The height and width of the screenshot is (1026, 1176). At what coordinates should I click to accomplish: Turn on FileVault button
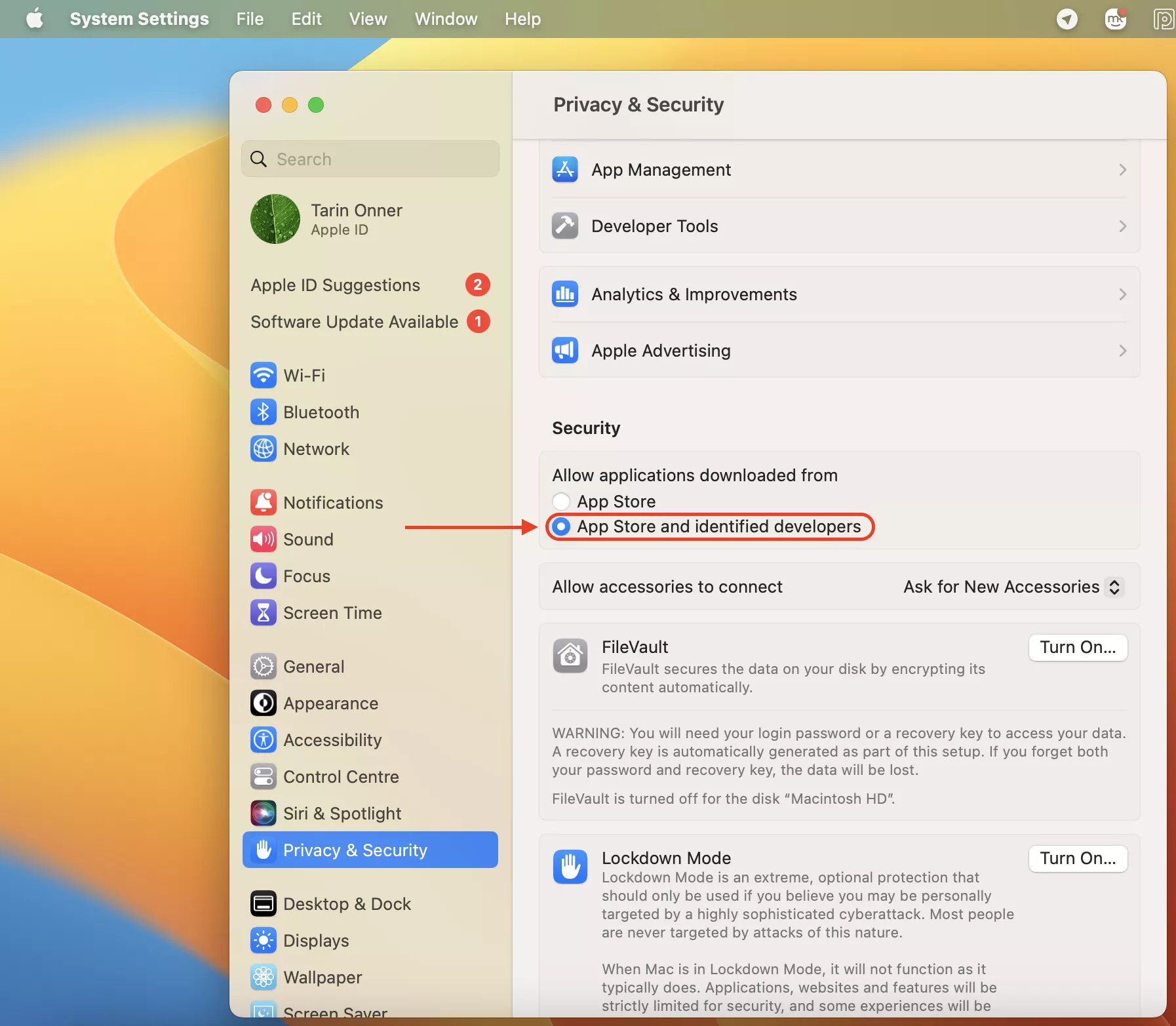tap(1077, 648)
